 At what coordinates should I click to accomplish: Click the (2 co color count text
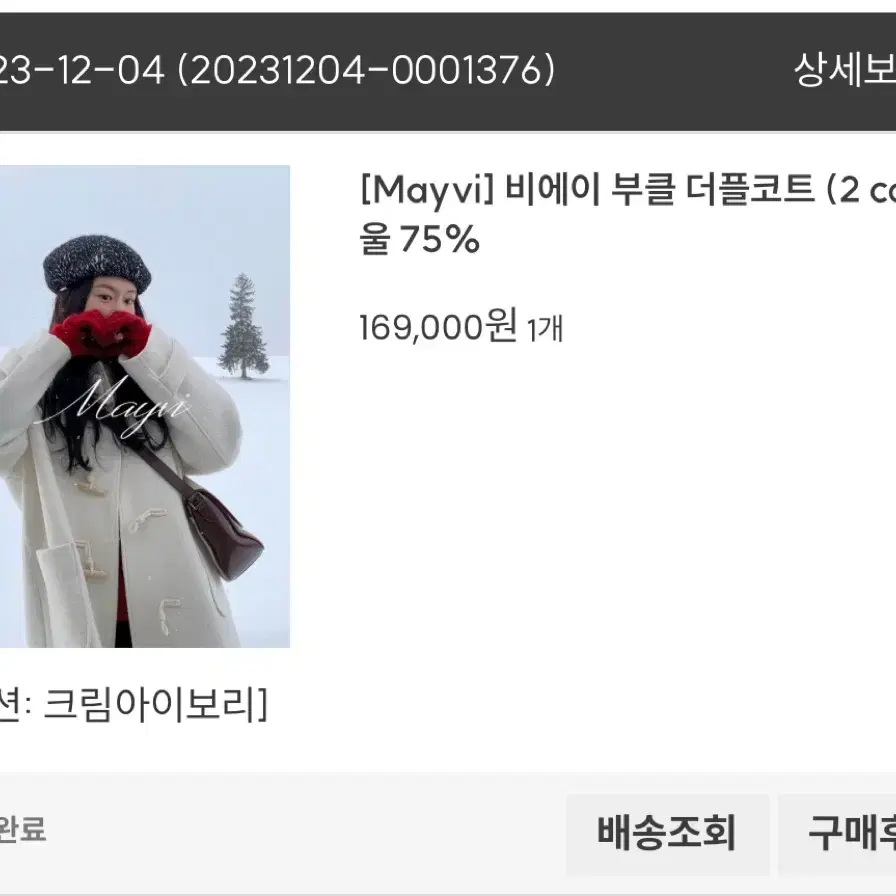[x=861, y=190]
